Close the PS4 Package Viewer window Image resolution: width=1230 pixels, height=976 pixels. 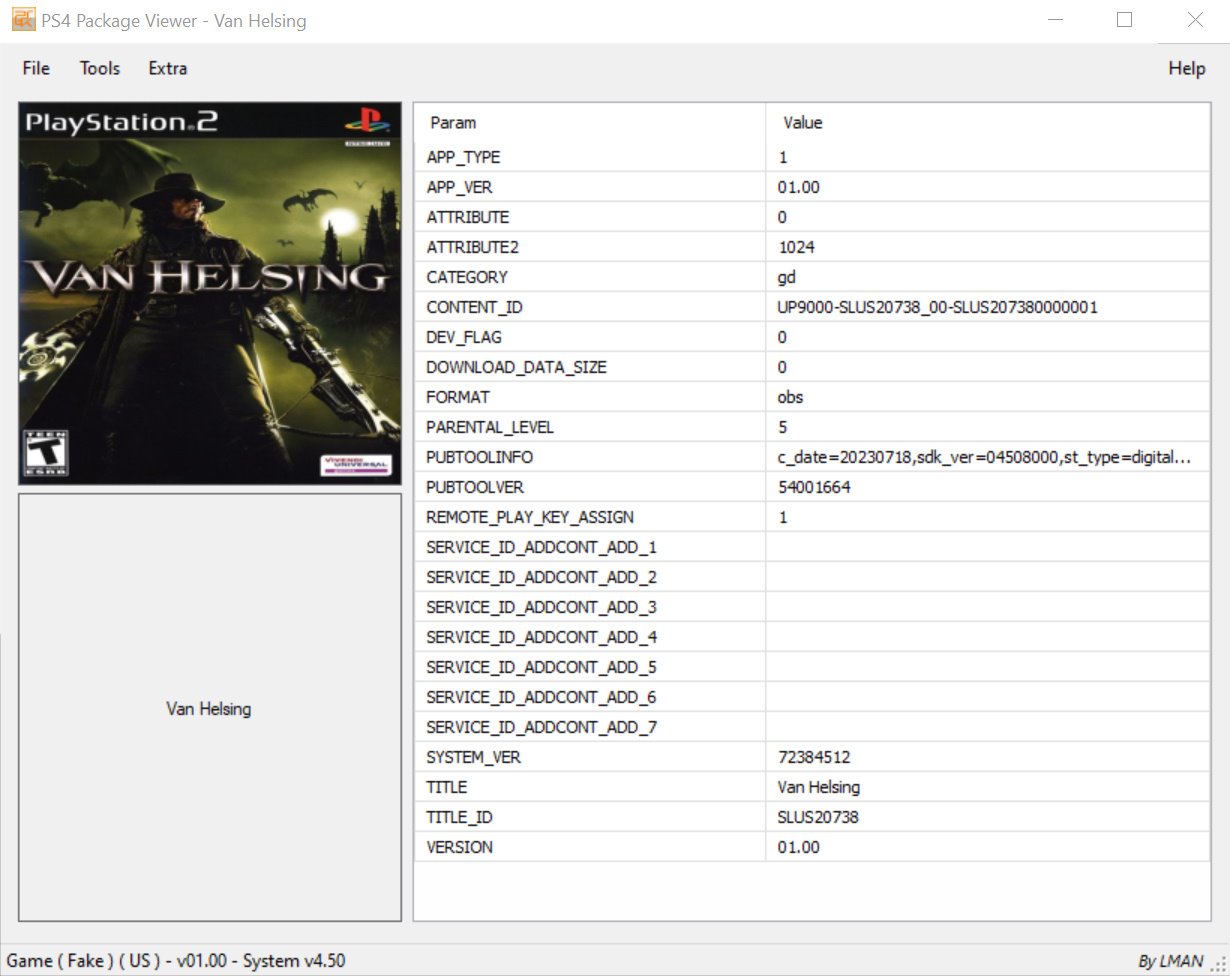pyautogui.click(x=1195, y=20)
